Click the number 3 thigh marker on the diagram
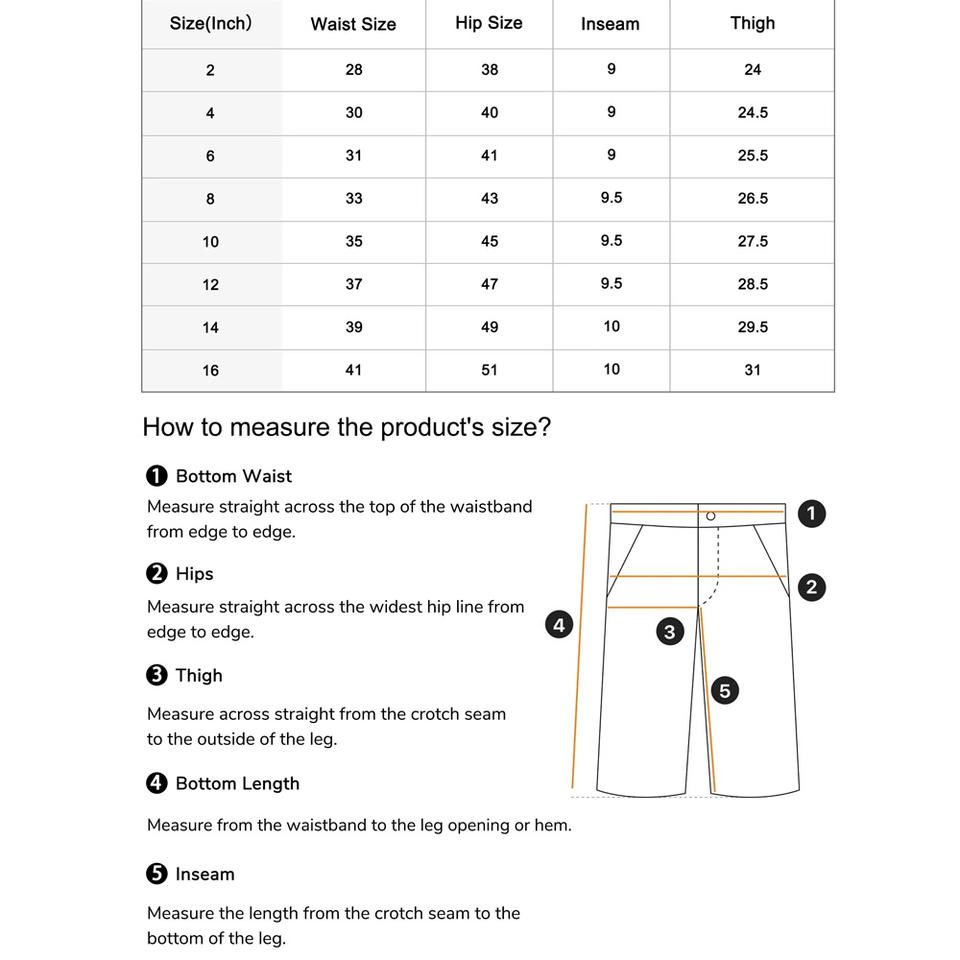 tap(669, 632)
